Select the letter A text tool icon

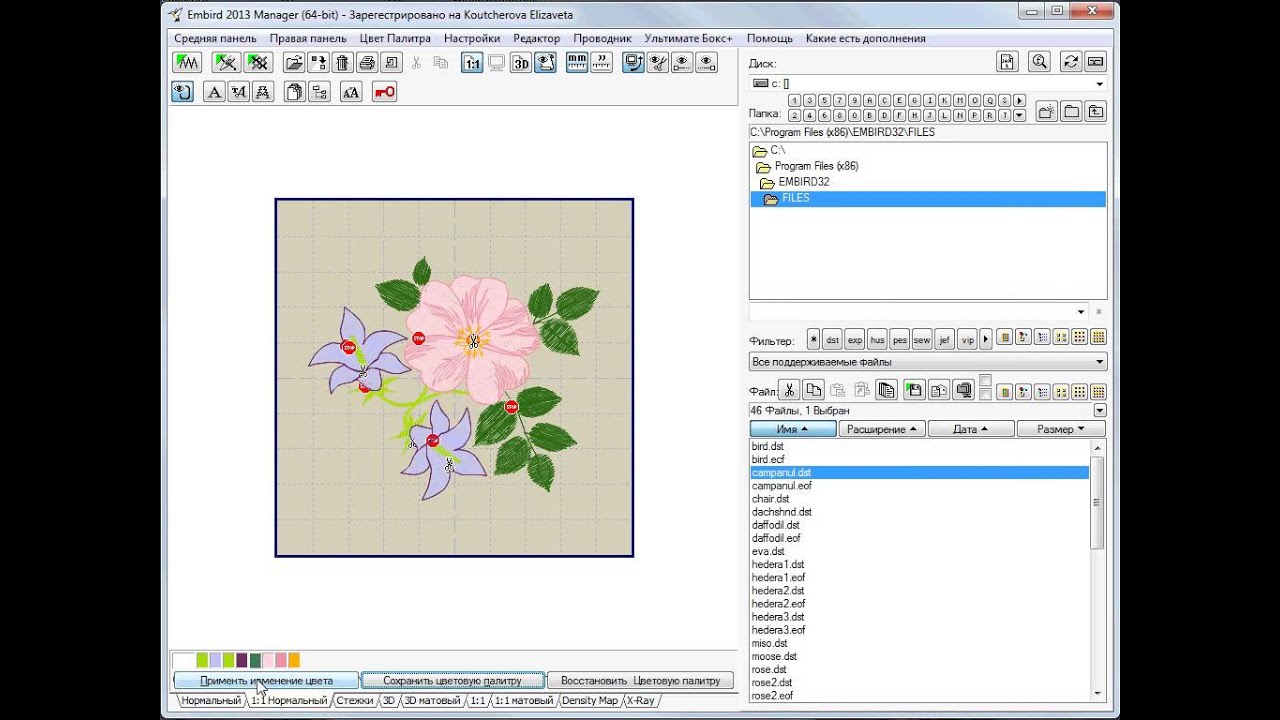click(x=214, y=92)
